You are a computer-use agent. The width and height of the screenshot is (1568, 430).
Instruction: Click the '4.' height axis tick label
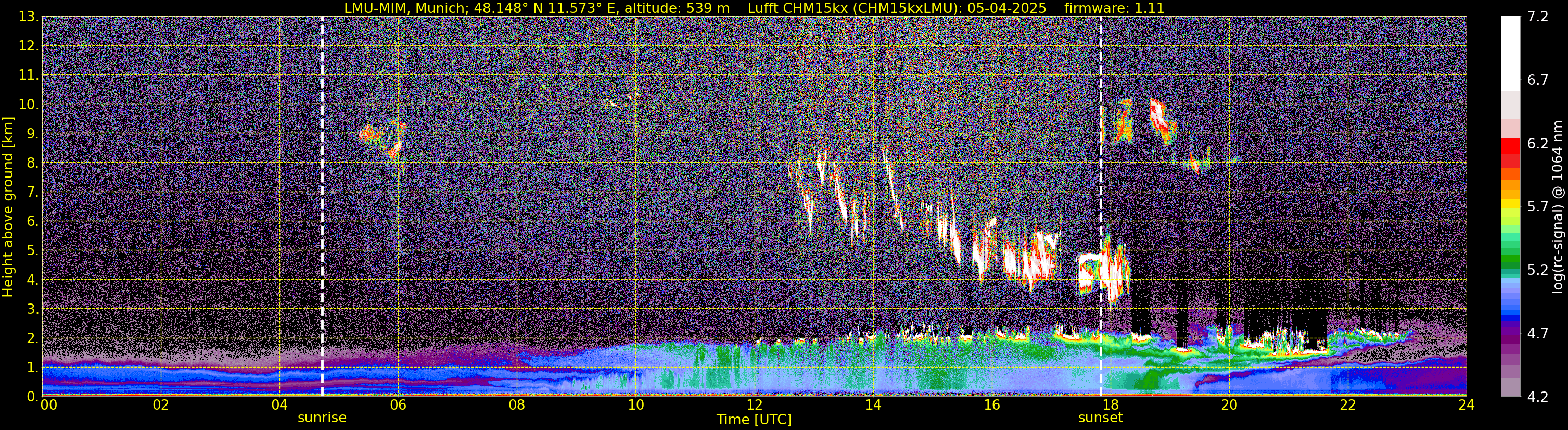click(x=32, y=280)
